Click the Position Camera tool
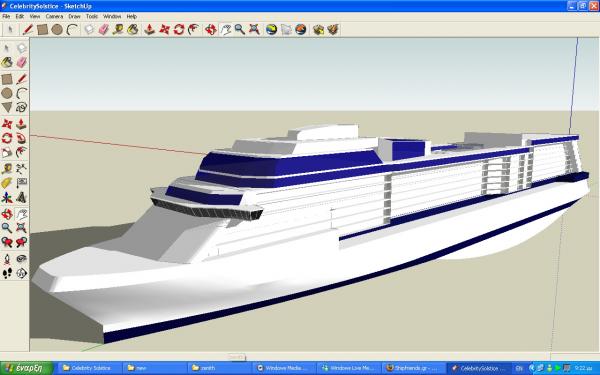Screen dimensions: 600x375 (x=7, y=259)
